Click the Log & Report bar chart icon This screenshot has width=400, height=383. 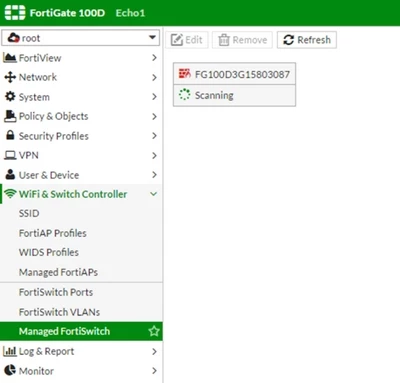[x=9, y=351]
